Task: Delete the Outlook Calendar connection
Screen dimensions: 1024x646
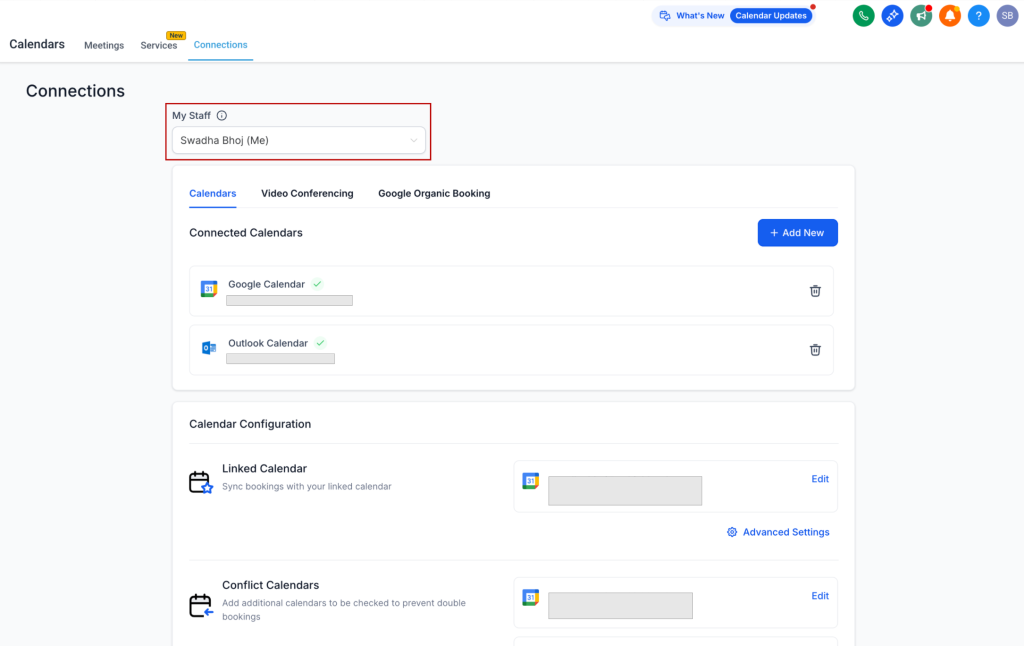Action: click(x=815, y=350)
